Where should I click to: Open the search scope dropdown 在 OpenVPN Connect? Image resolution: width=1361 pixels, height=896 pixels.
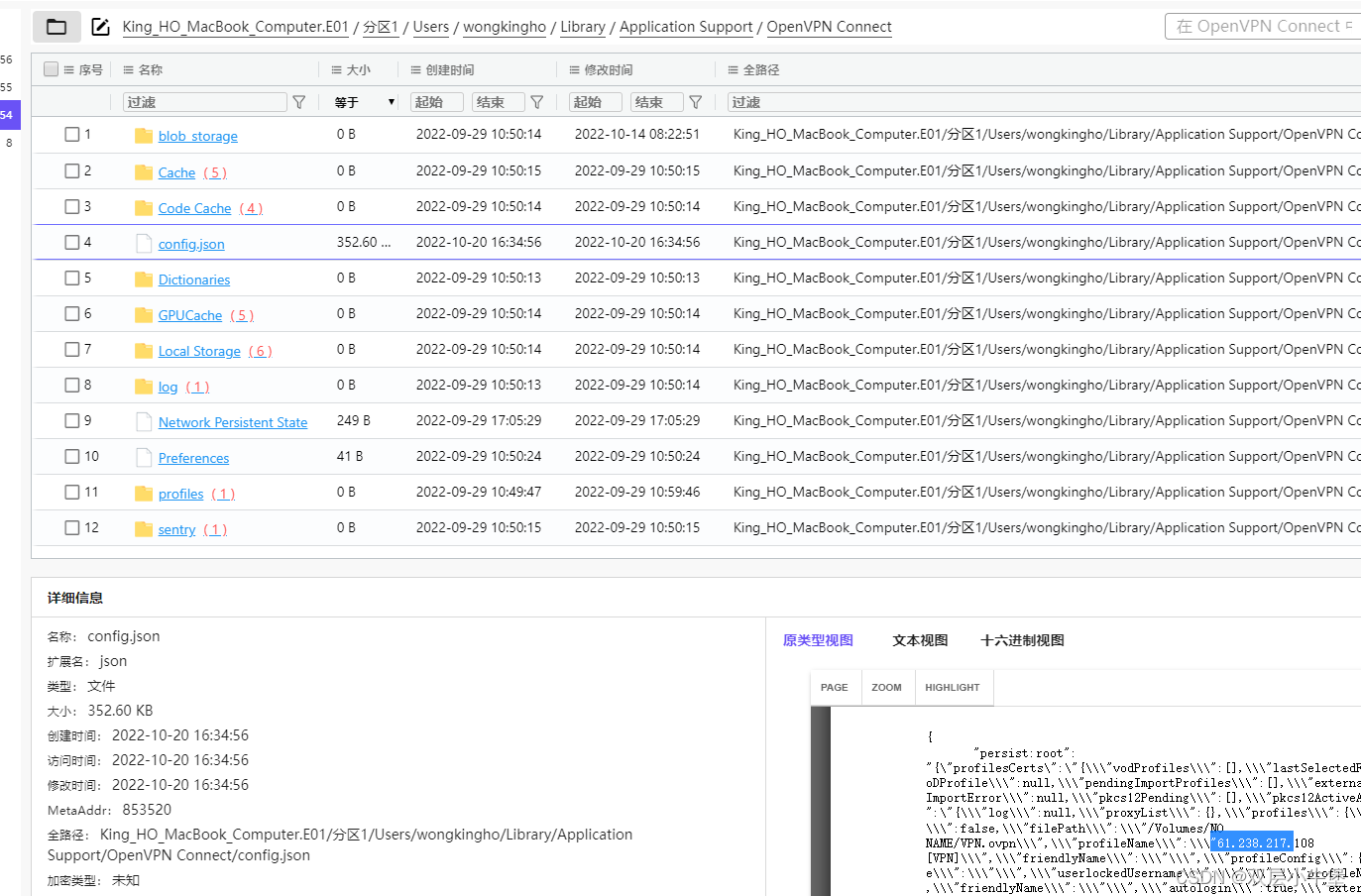click(1264, 27)
